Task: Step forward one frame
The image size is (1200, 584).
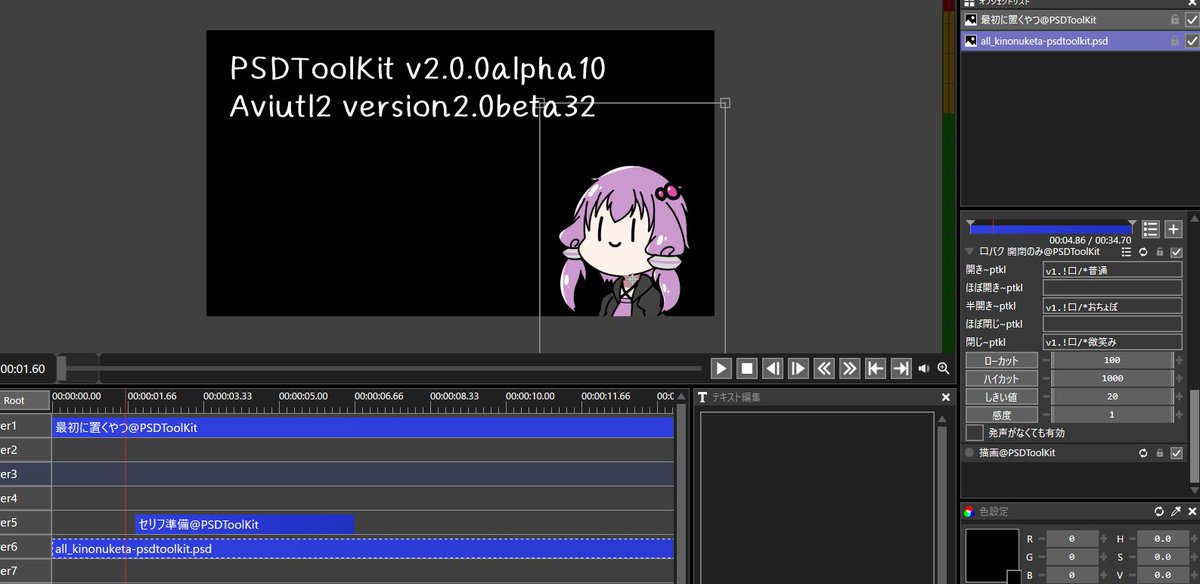Action: coord(798,368)
